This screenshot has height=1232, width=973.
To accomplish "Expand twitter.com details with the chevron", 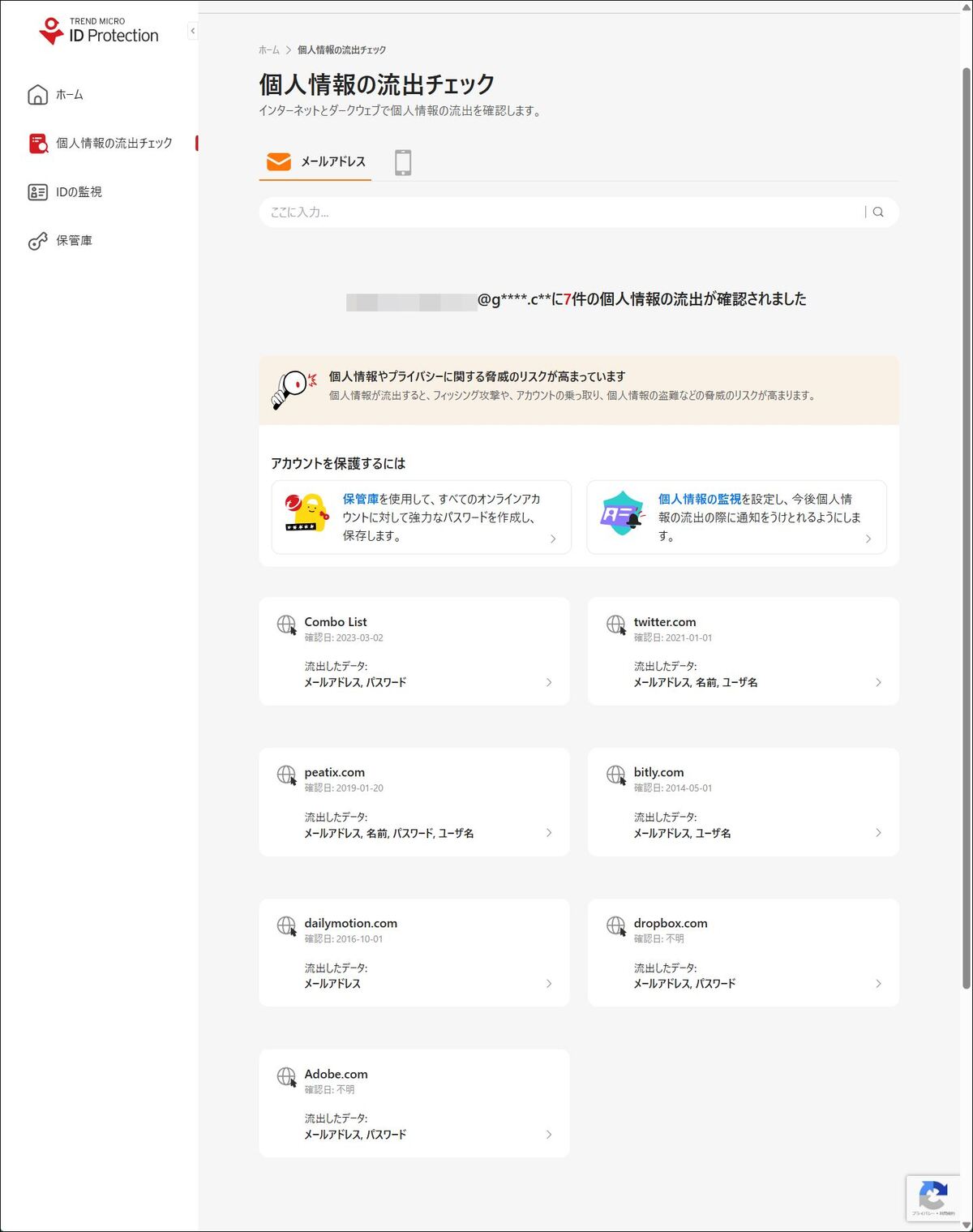I will point(878,683).
